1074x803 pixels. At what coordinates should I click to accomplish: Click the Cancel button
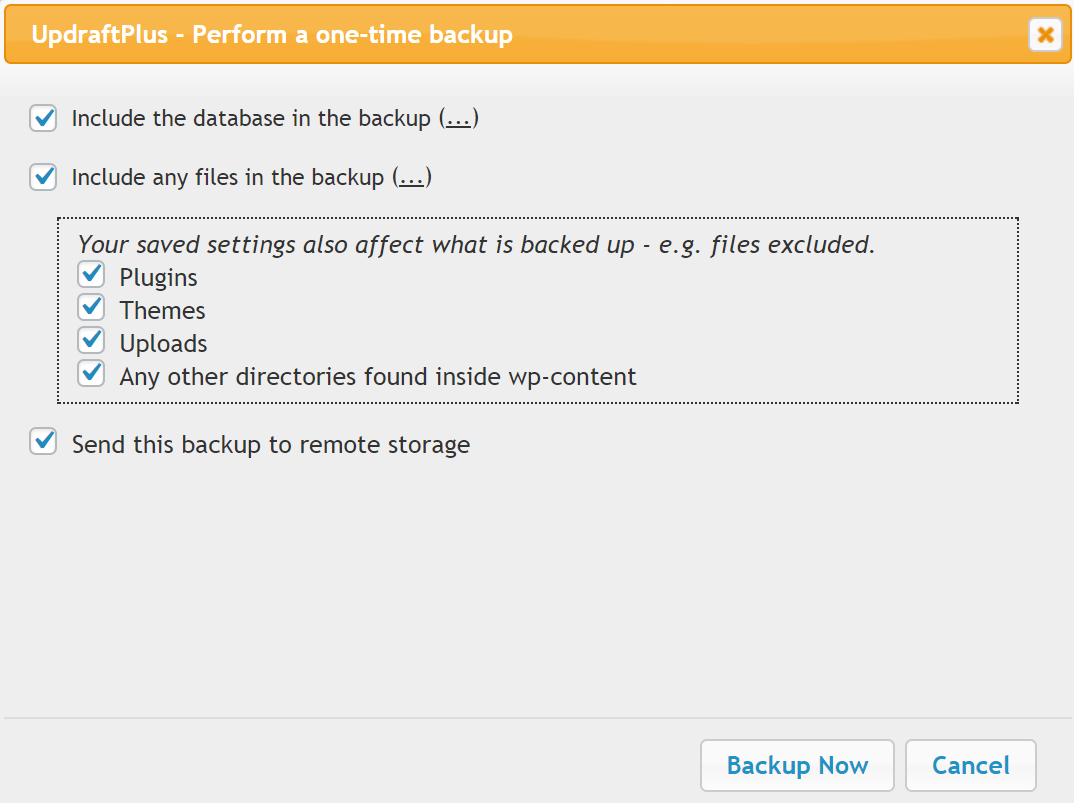point(970,765)
